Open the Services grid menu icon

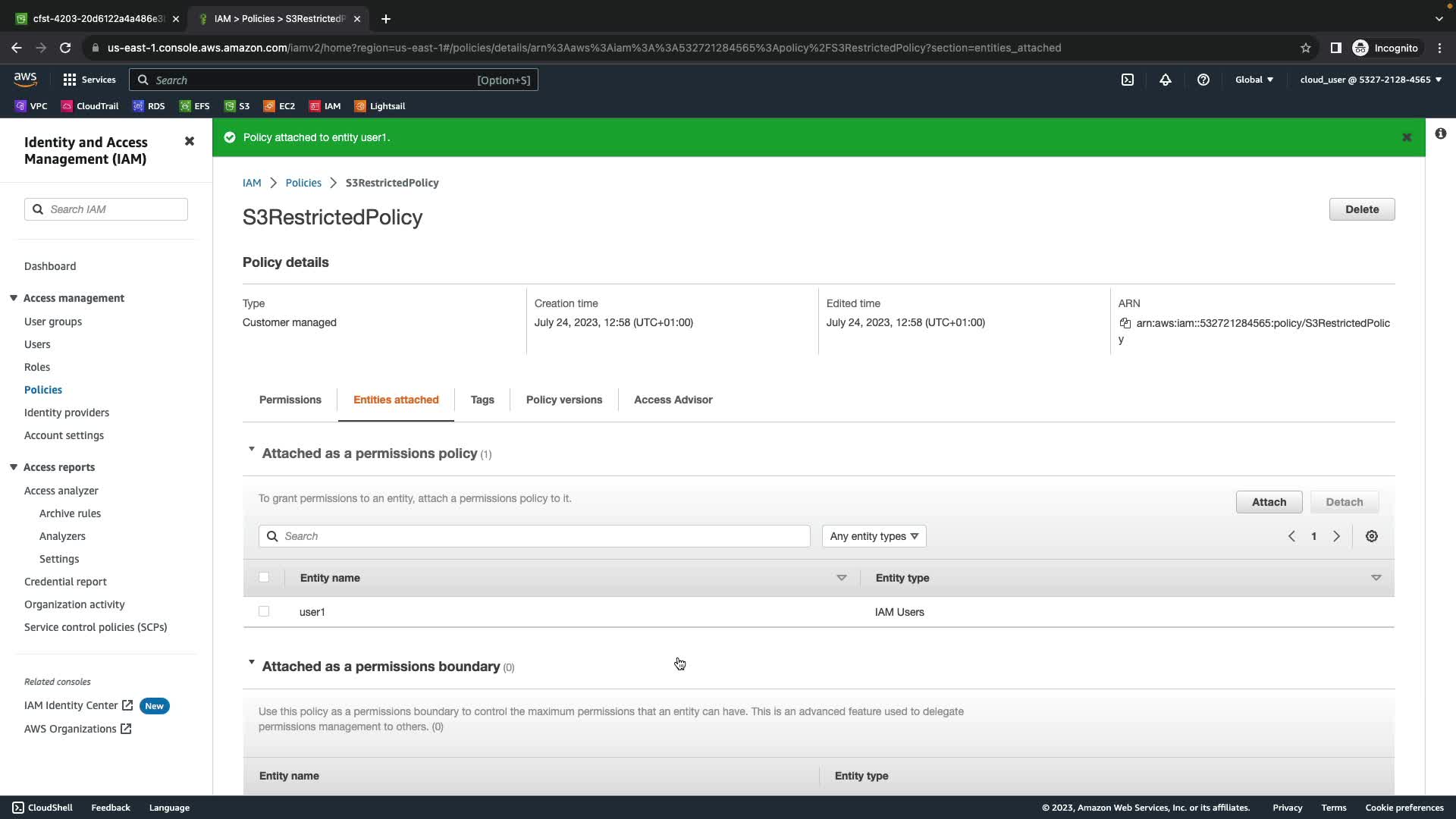tap(70, 80)
